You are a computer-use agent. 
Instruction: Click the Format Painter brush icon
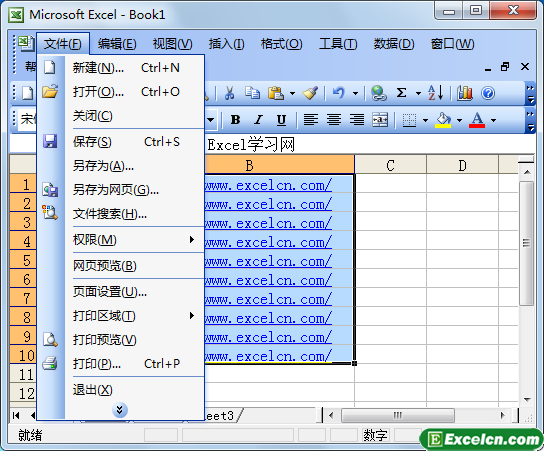tap(310, 93)
